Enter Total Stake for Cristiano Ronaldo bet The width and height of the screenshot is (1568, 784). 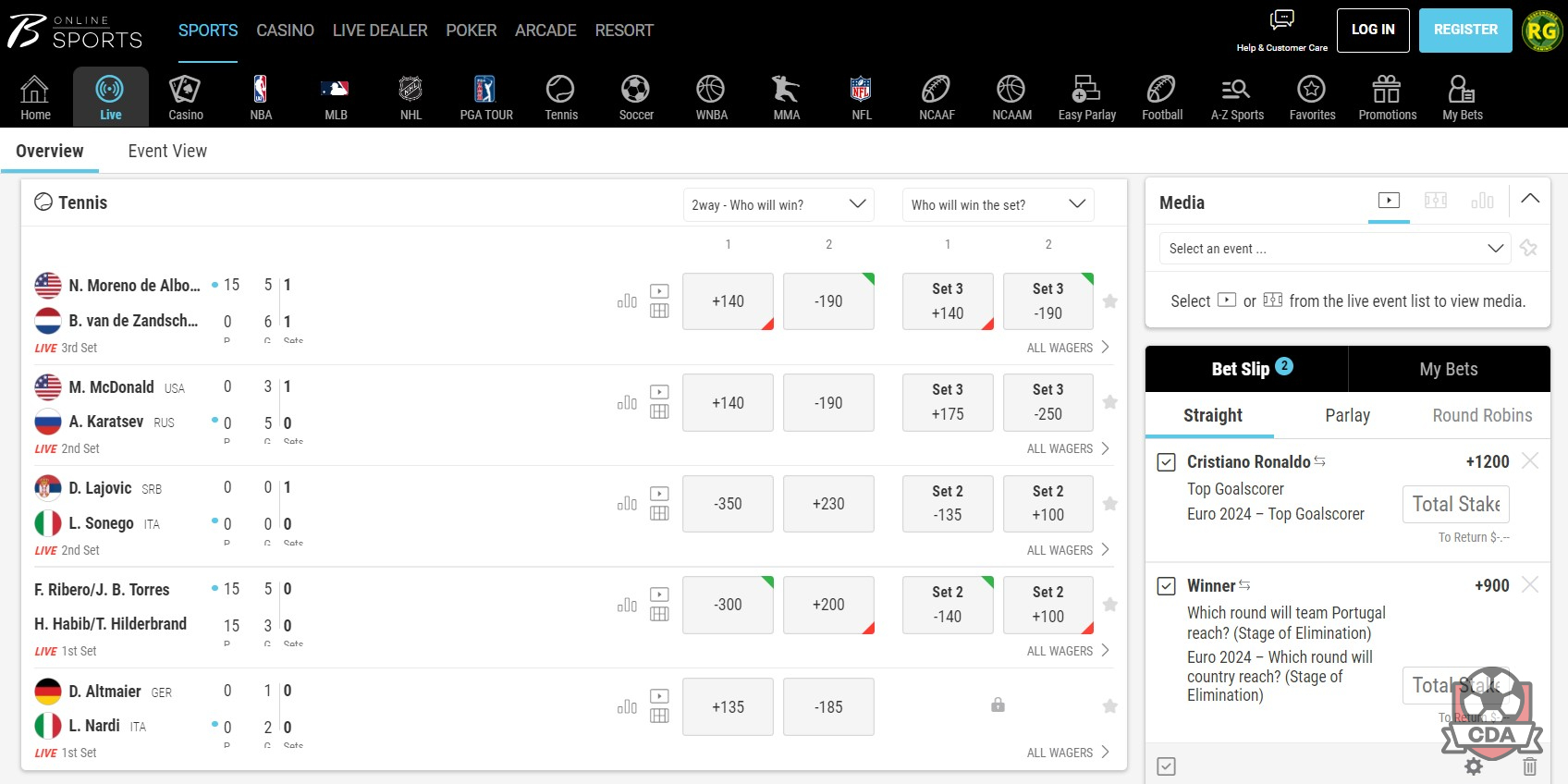(1456, 504)
